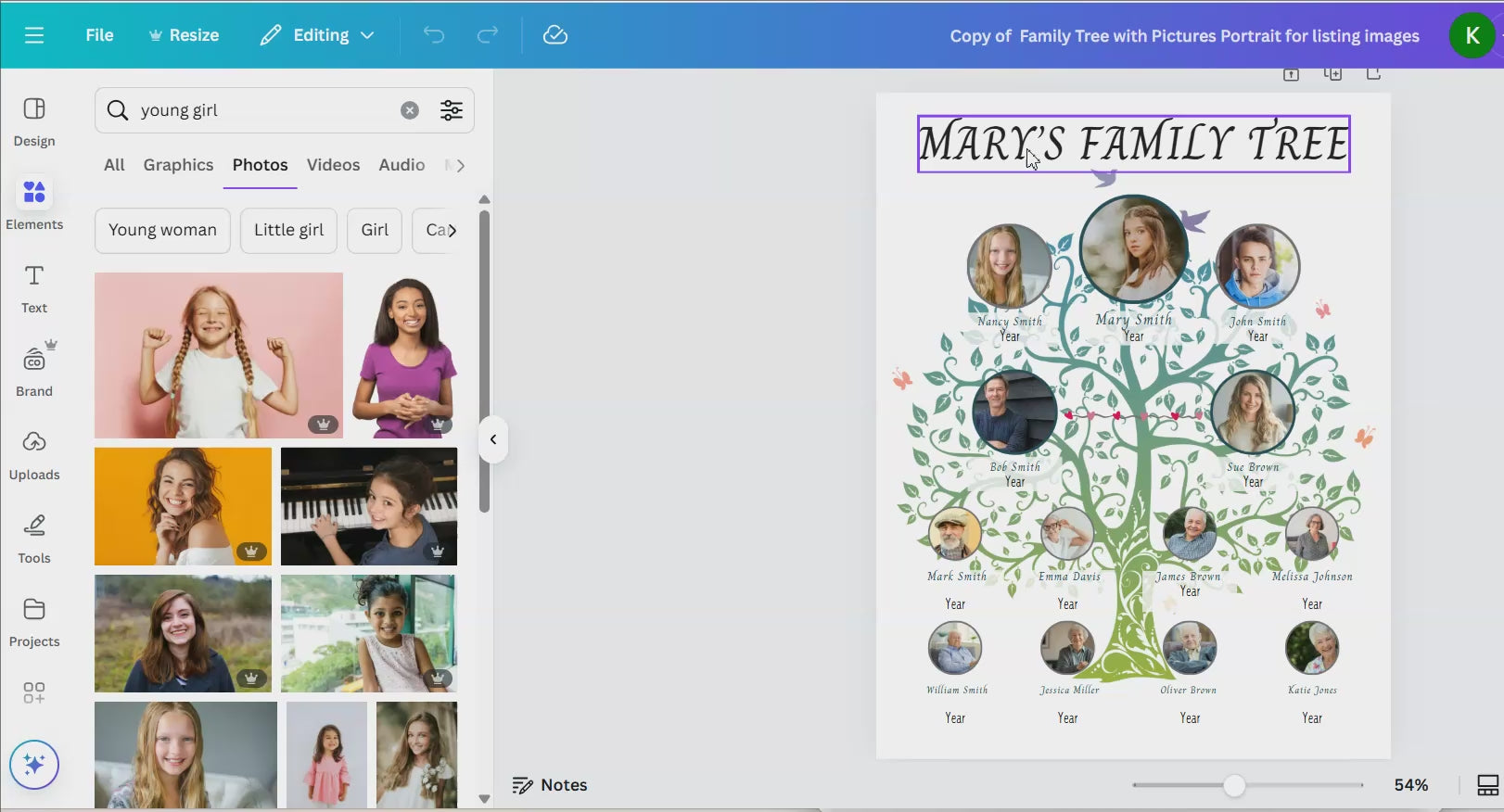Switch to the Graphics tab
Viewport: 1504px width, 812px height.
click(178, 165)
